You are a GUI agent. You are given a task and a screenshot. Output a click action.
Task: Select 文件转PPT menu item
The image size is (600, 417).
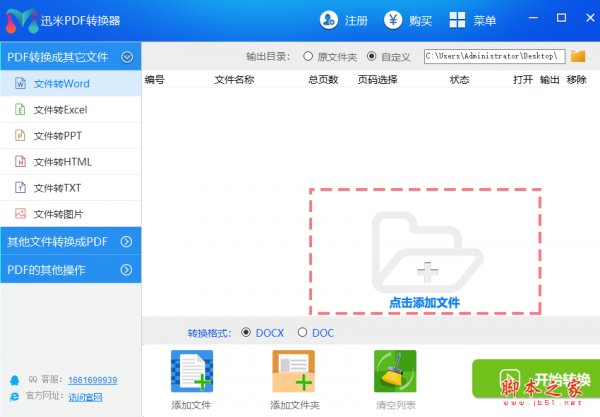70,136
